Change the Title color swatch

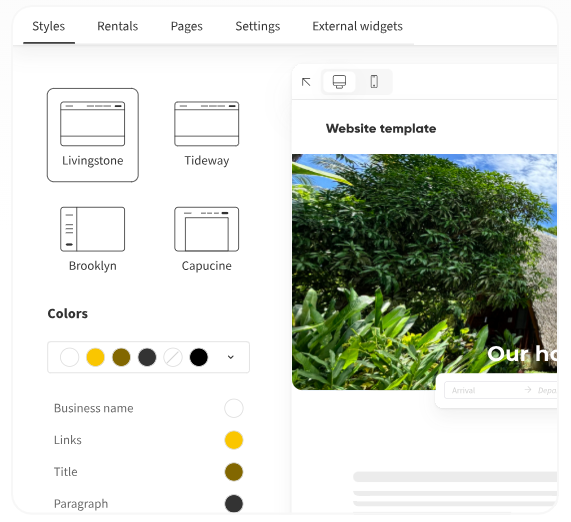click(x=233, y=472)
